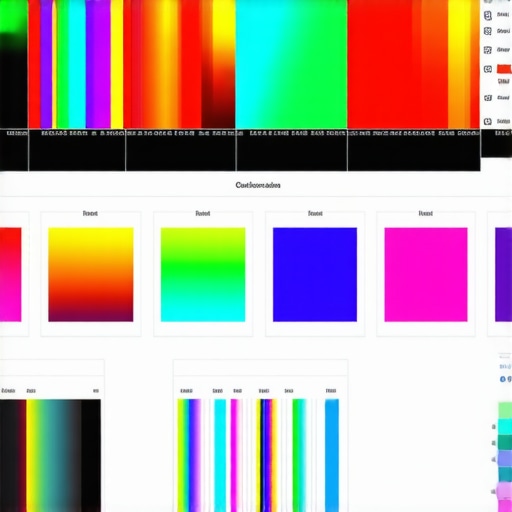Select the purple card cut off at right edge
Viewport: 512px width, 512px height.
click(503, 275)
